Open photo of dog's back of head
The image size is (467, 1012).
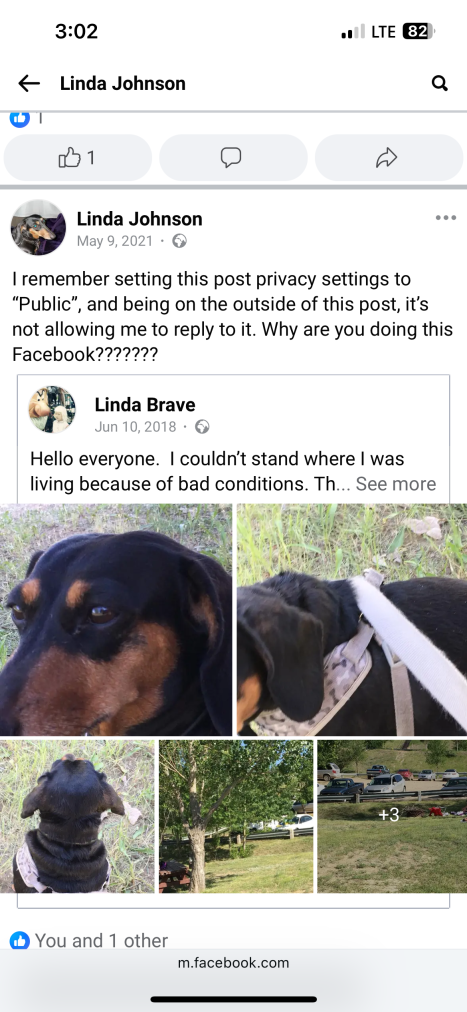click(77, 816)
